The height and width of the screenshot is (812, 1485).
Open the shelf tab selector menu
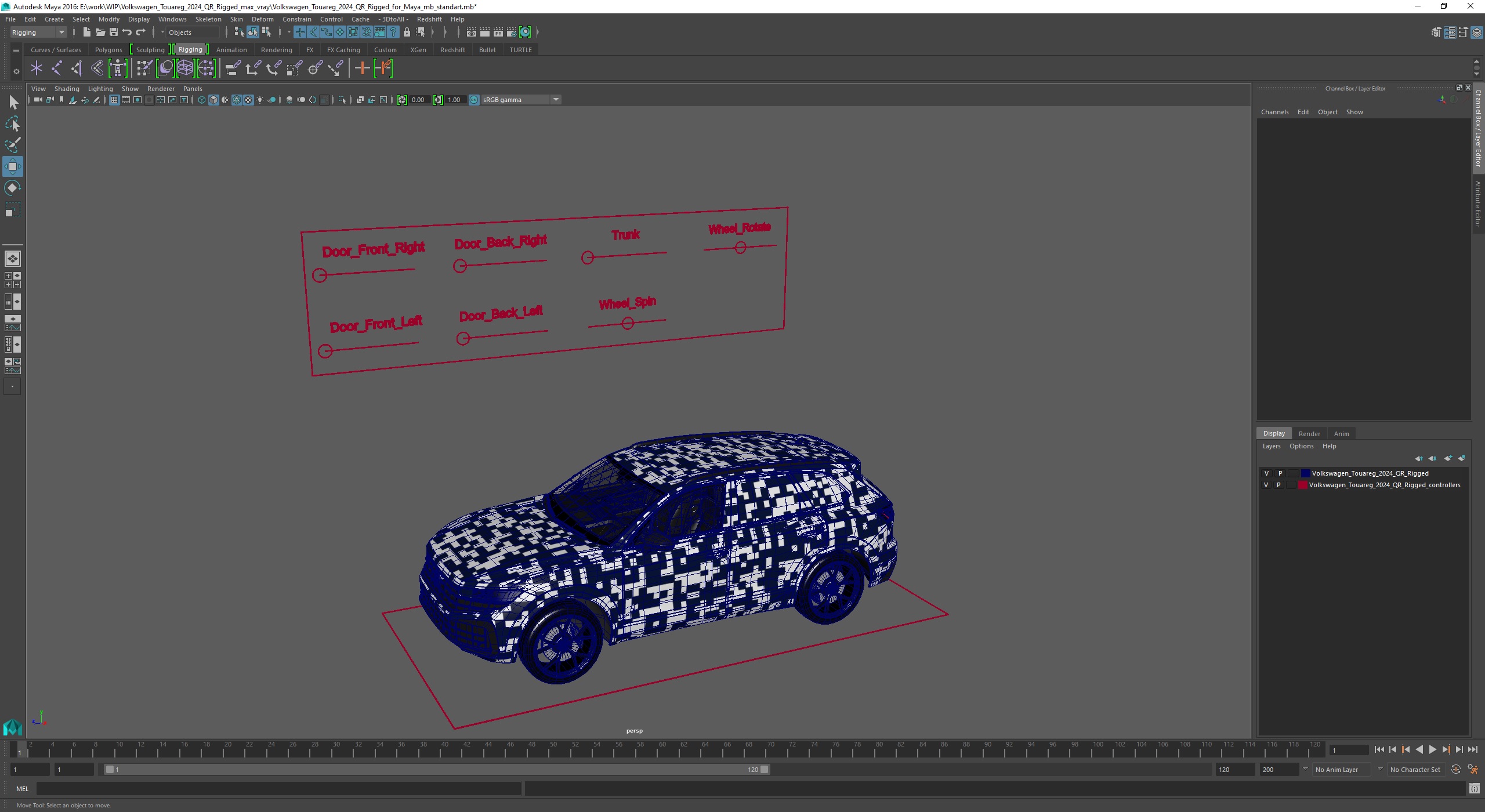click(16, 50)
